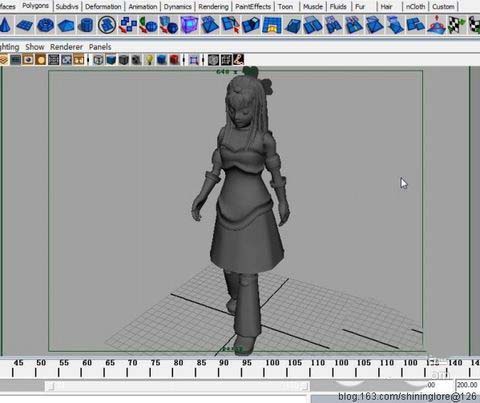Click the flag icon with green arrows
The image size is (480, 403).
(457, 25)
